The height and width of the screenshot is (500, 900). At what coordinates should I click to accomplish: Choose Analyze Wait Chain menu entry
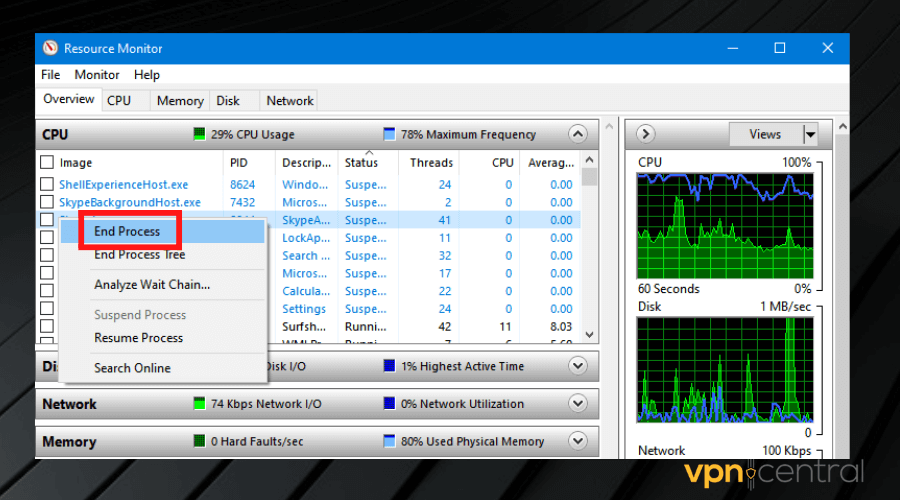click(152, 285)
